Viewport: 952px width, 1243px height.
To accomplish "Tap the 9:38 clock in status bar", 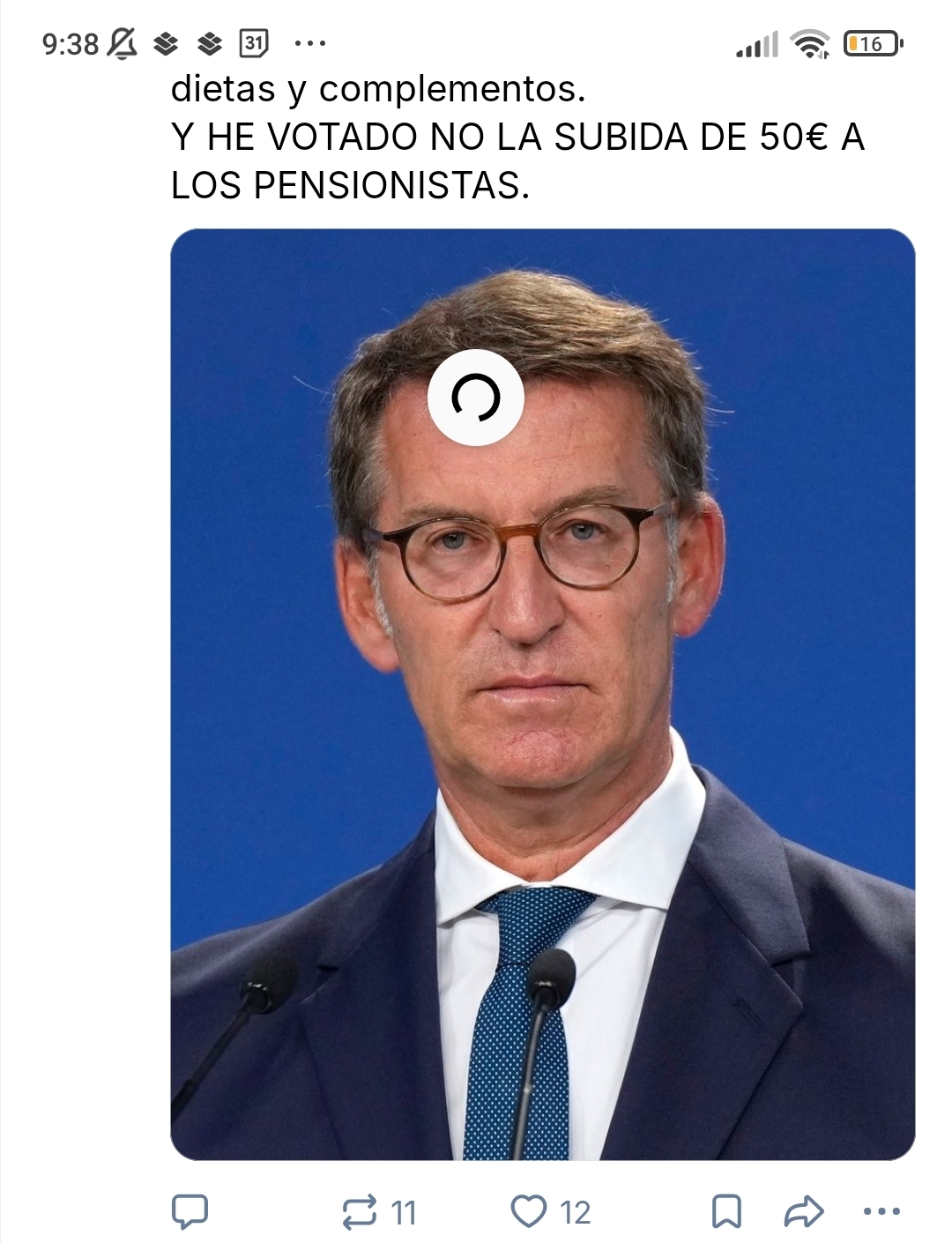I will click(x=71, y=43).
